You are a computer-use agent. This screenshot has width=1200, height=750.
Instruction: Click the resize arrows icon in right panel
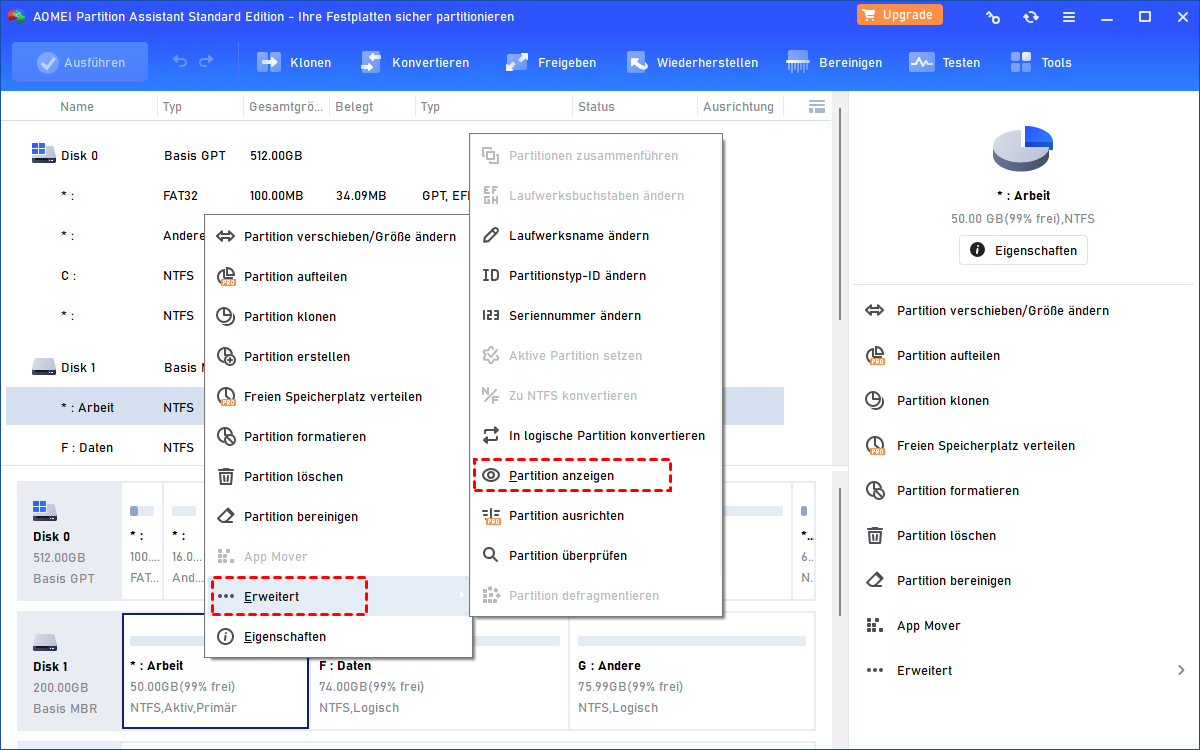(875, 311)
